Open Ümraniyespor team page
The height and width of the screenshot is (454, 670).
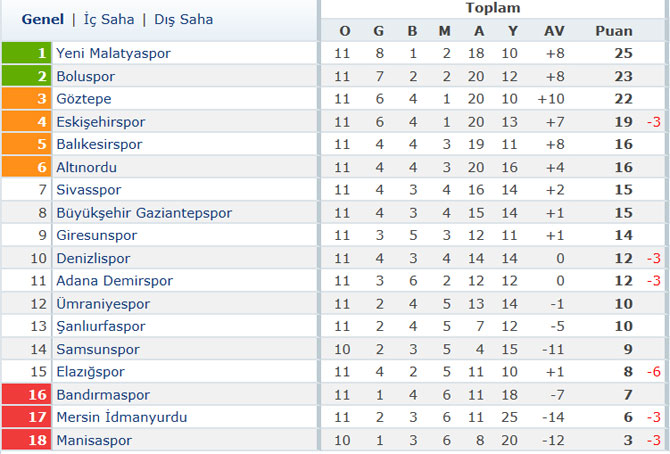point(103,304)
